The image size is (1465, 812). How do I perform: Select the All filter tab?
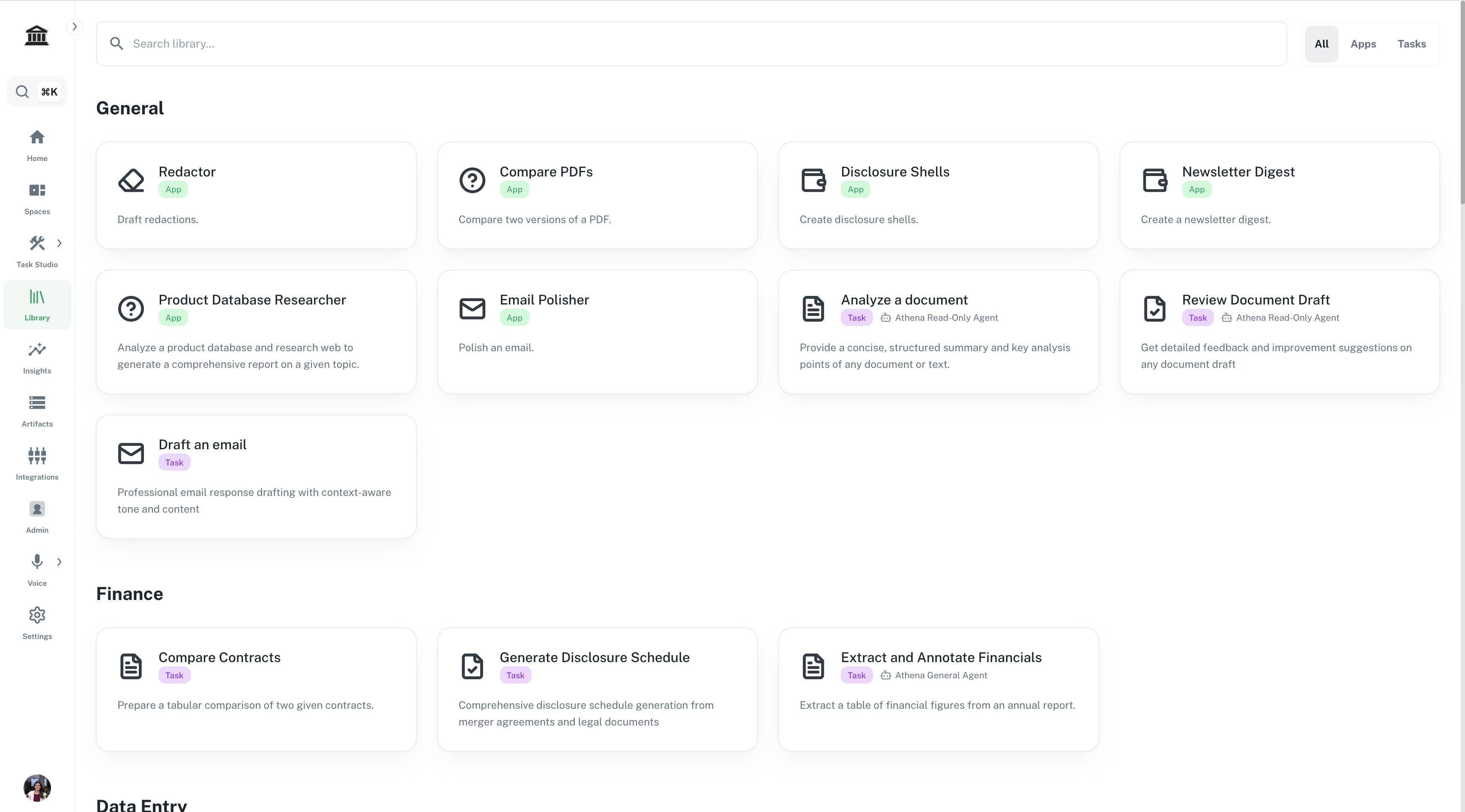[x=1321, y=44]
